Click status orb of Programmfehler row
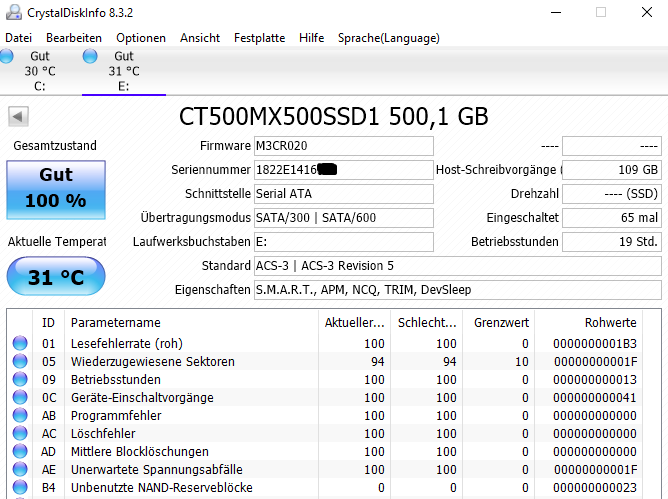 pos(20,415)
